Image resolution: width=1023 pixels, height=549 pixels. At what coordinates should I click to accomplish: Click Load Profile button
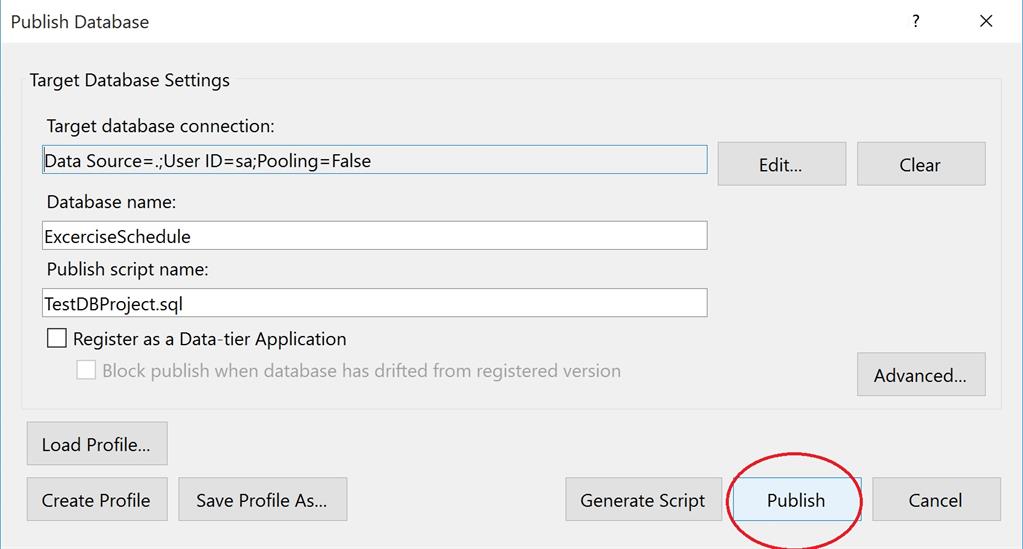click(96, 444)
